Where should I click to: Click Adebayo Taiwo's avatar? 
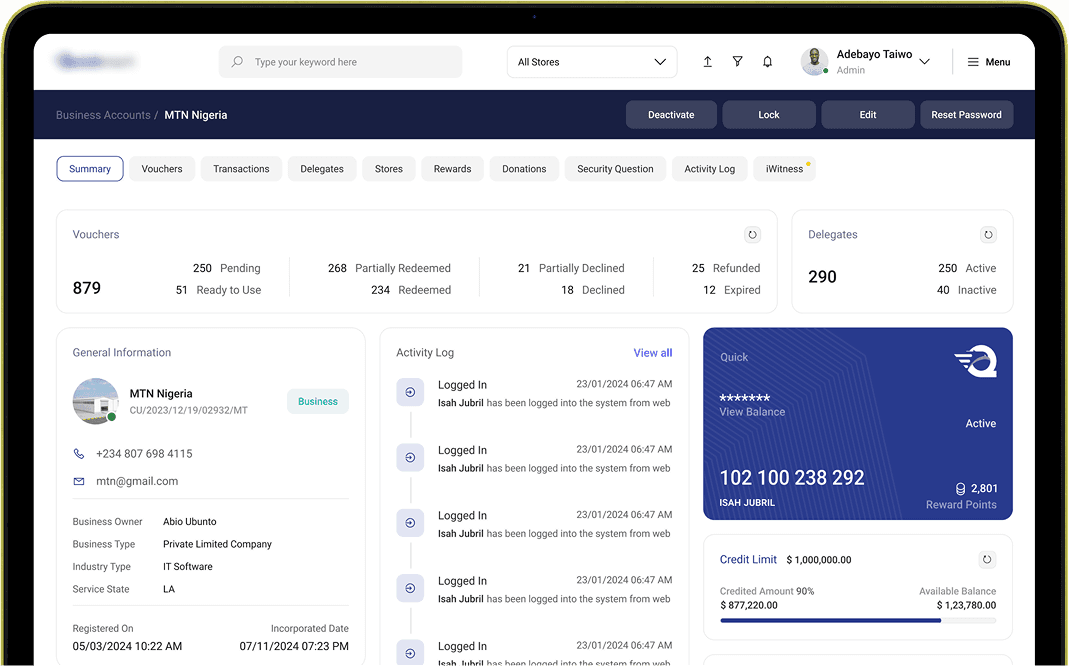coord(815,61)
